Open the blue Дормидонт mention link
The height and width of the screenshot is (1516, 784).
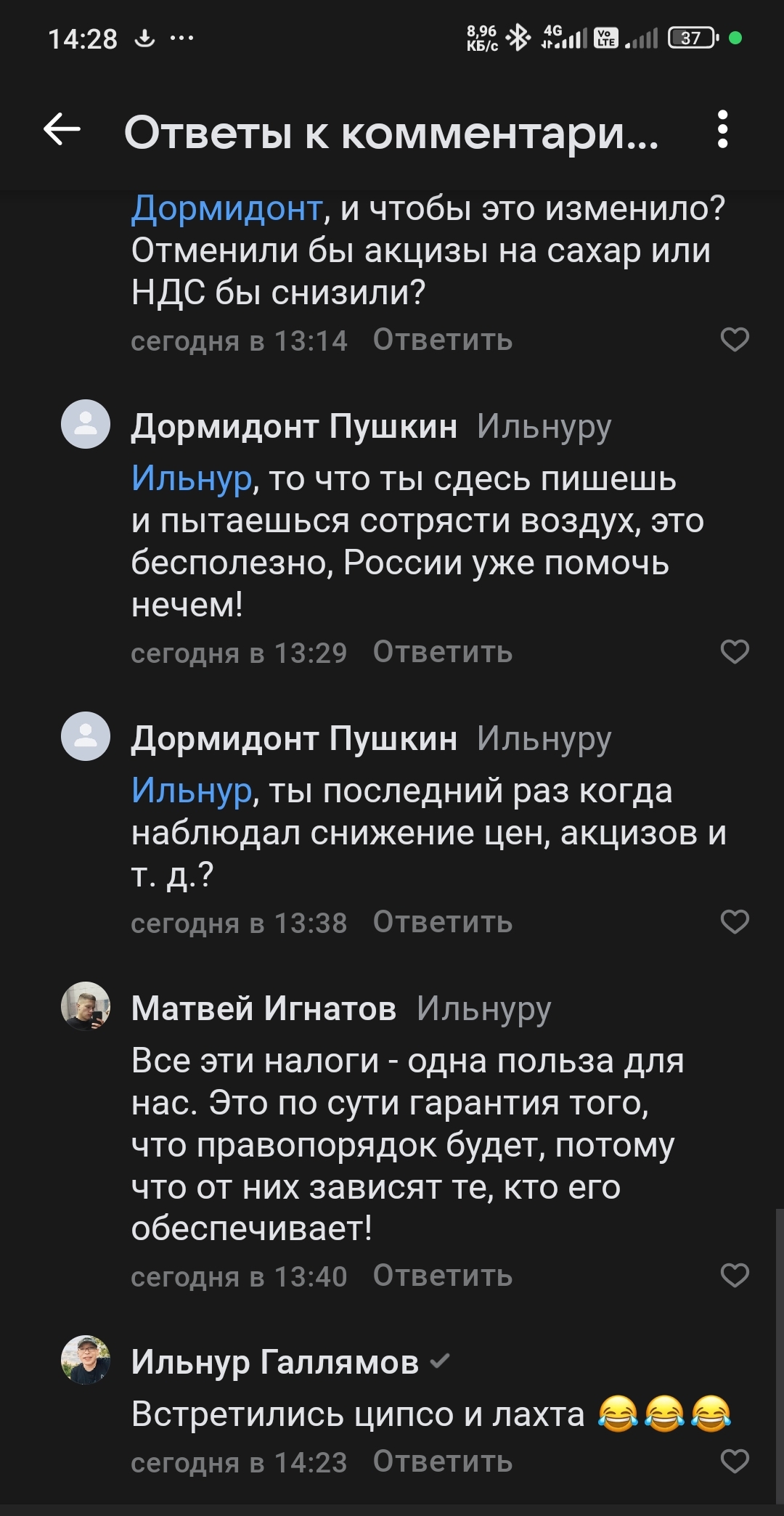tap(226, 208)
